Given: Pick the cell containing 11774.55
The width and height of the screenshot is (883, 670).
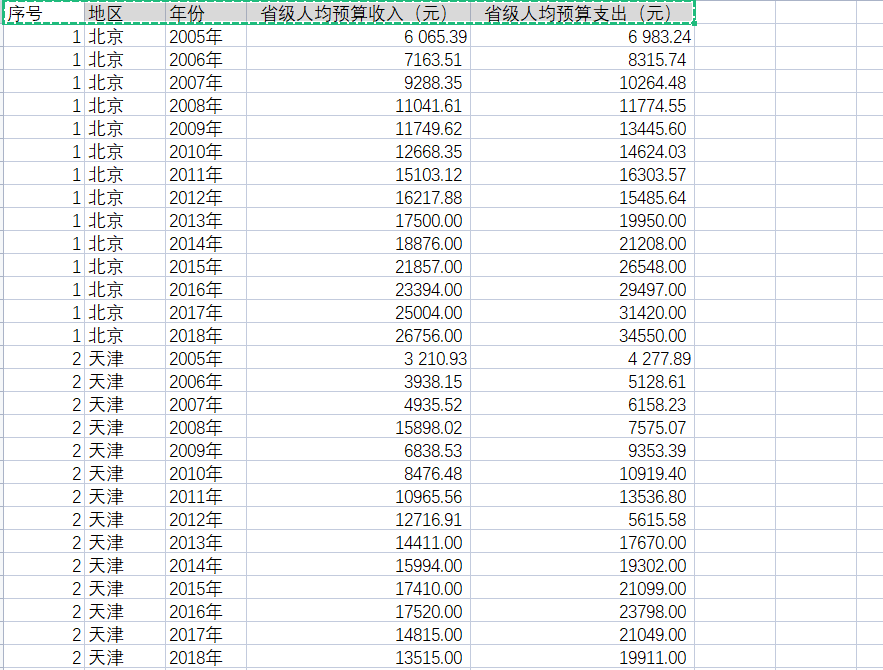Looking at the screenshot, I should pyautogui.click(x=582, y=105).
